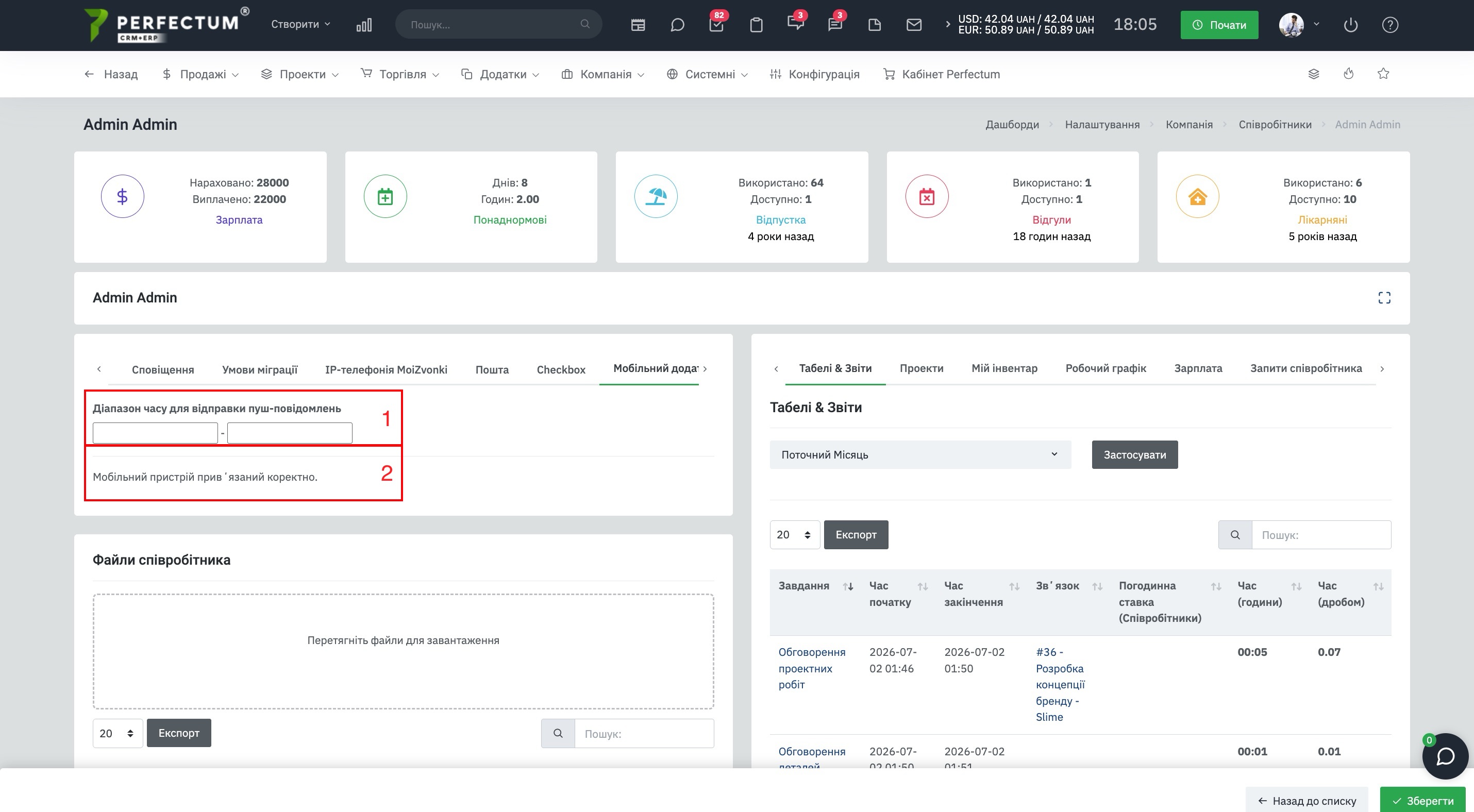The image size is (1474, 812).
Task: Toggle fullscreen on Admin Admin panel
Action: pos(1384,298)
